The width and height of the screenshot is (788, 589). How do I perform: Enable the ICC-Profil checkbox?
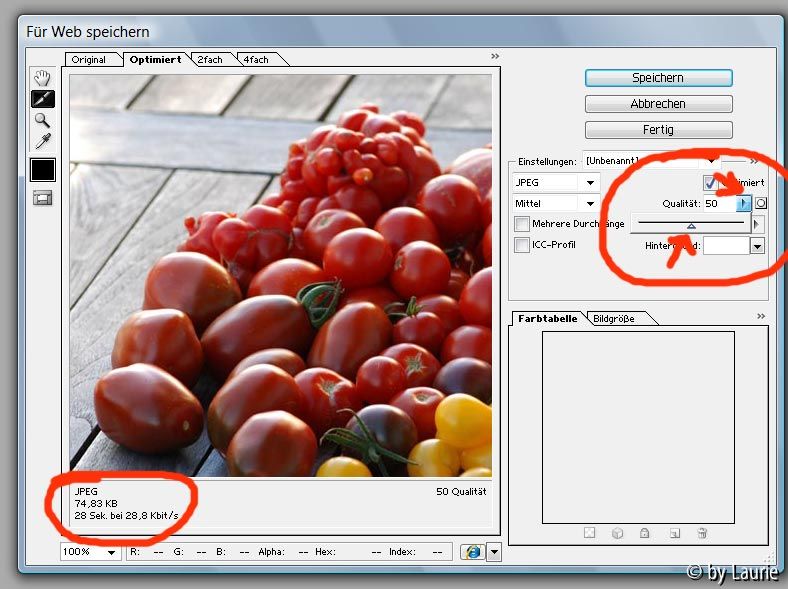(x=522, y=245)
